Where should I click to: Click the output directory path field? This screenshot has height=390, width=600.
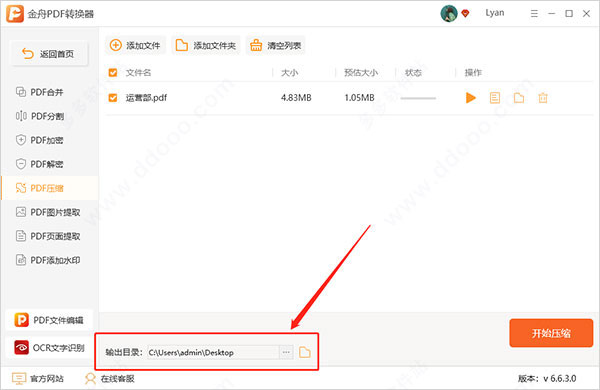click(213, 352)
